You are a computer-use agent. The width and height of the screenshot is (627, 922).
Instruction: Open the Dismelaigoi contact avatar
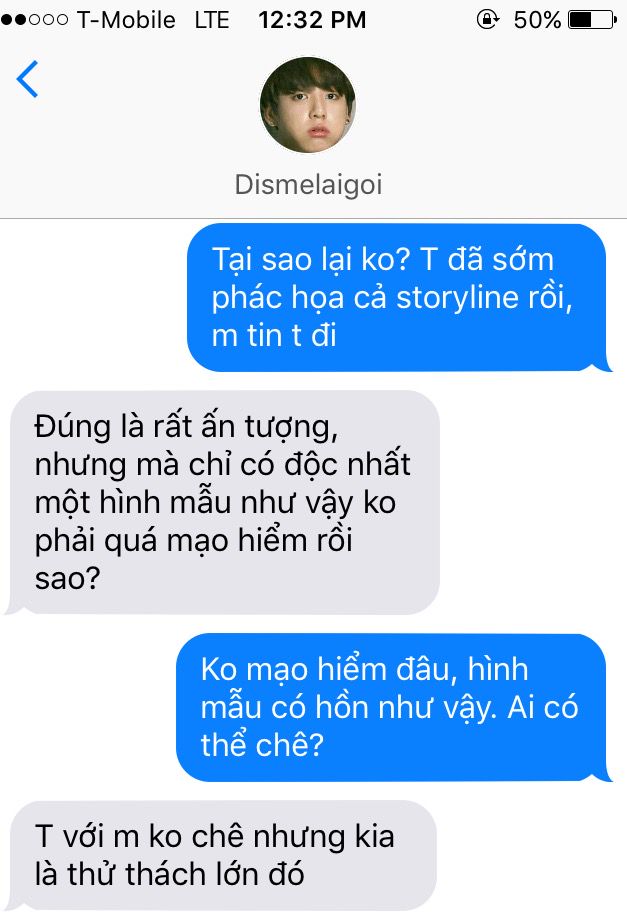click(x=308, y=105)
